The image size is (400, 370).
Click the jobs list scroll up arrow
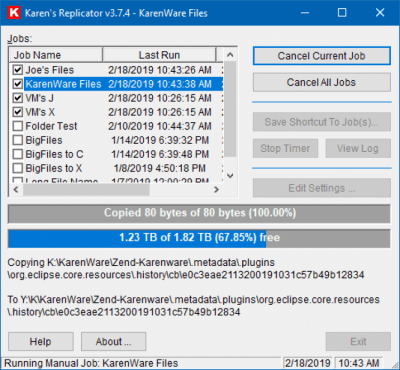(x=230, y=55)
